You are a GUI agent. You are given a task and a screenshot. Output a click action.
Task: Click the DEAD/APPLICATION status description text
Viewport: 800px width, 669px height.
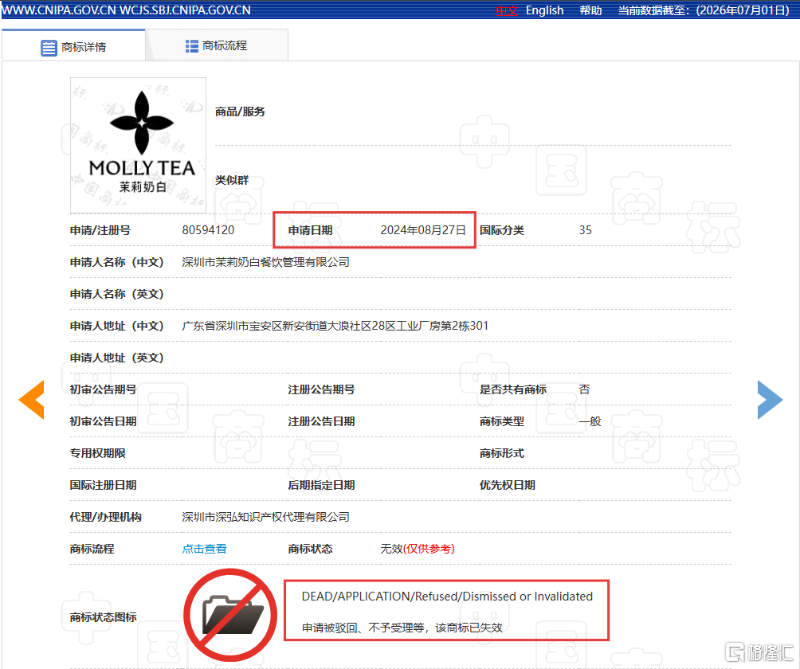(x=447, y=597)
